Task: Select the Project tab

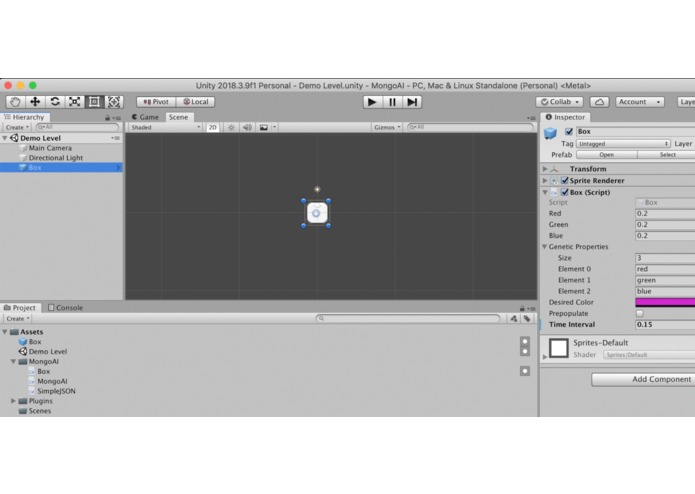Action: [x=20, y=307]
